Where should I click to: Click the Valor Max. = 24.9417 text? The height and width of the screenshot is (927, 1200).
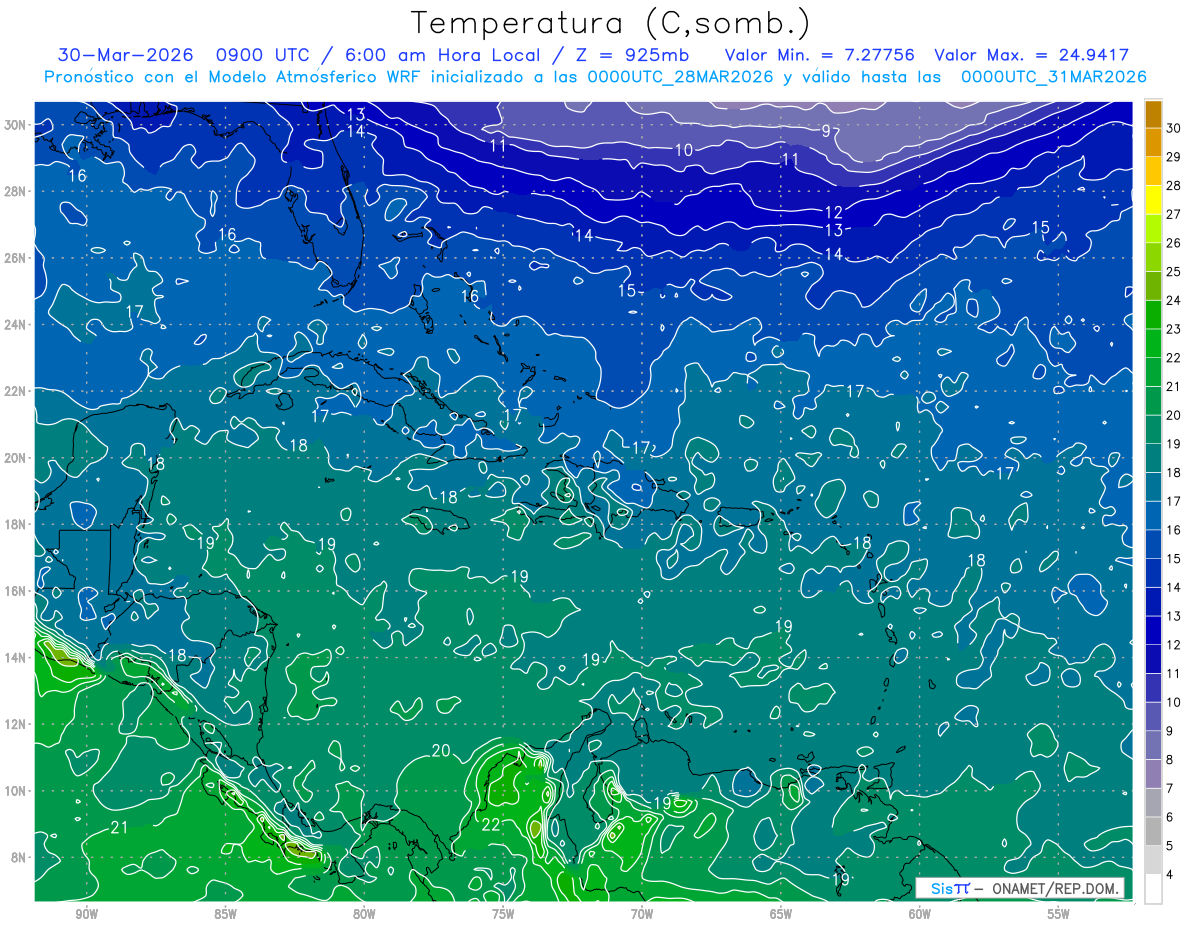point(1032,56)
